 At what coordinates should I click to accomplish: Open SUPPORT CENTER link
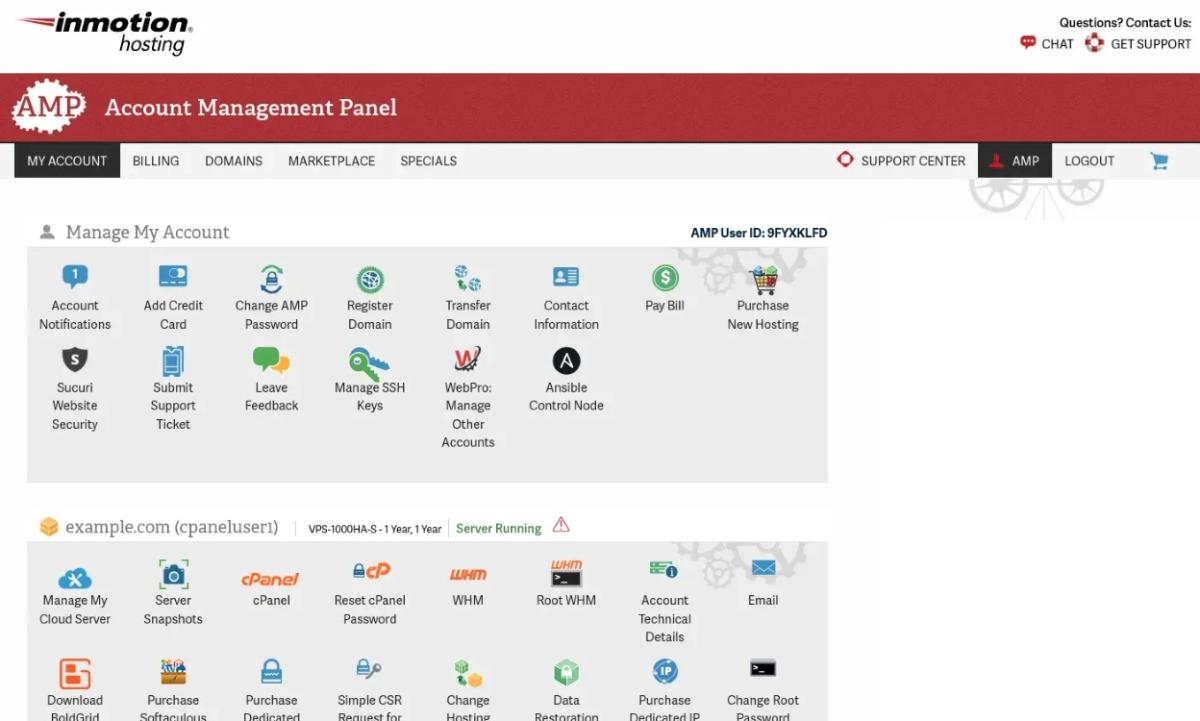pos(901,160)
